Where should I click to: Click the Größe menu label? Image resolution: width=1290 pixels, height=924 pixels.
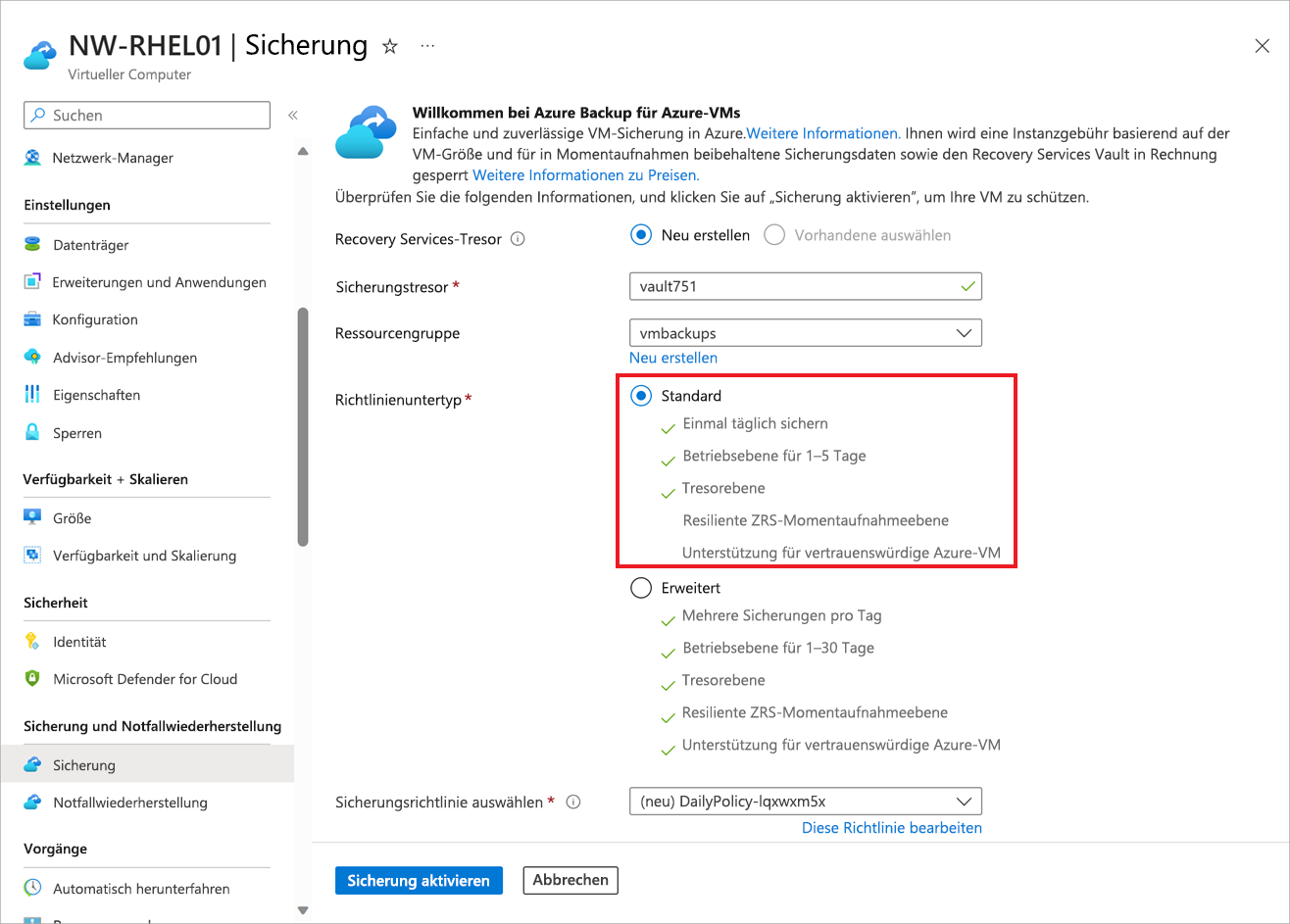click(x=73, y=518)
